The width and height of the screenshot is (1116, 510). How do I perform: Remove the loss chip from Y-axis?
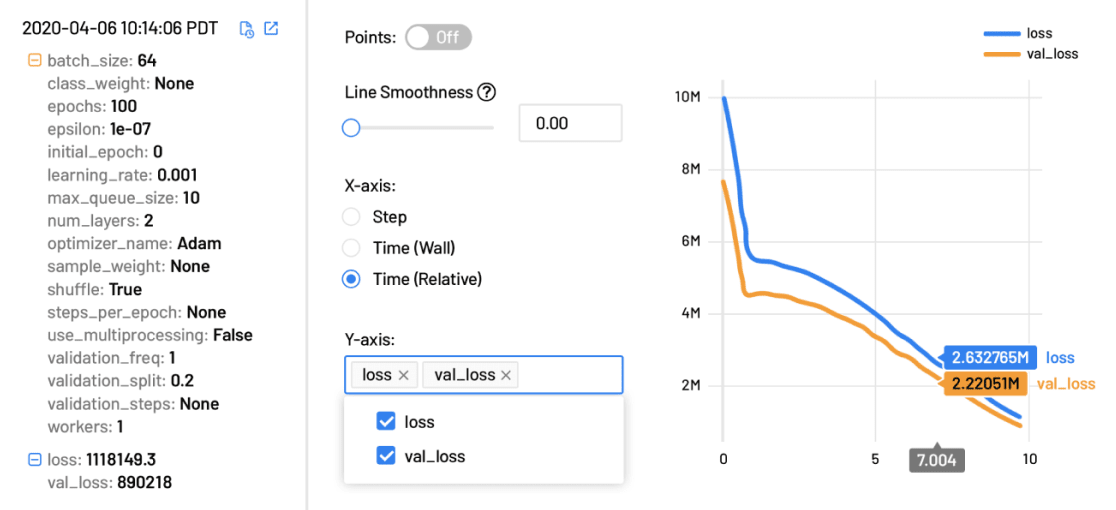pos(404,375)
